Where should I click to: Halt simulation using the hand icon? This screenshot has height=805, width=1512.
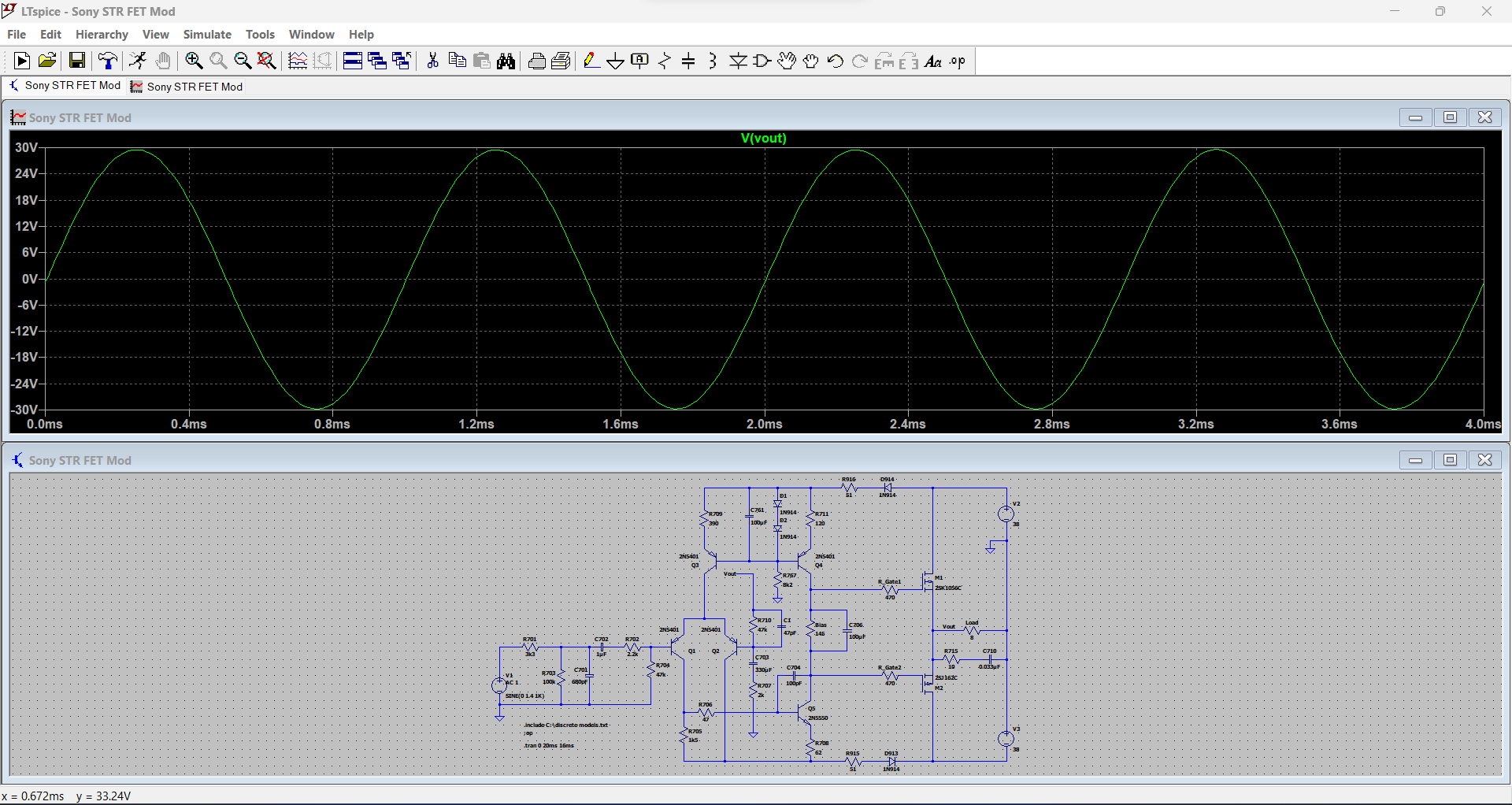(163, 61)
